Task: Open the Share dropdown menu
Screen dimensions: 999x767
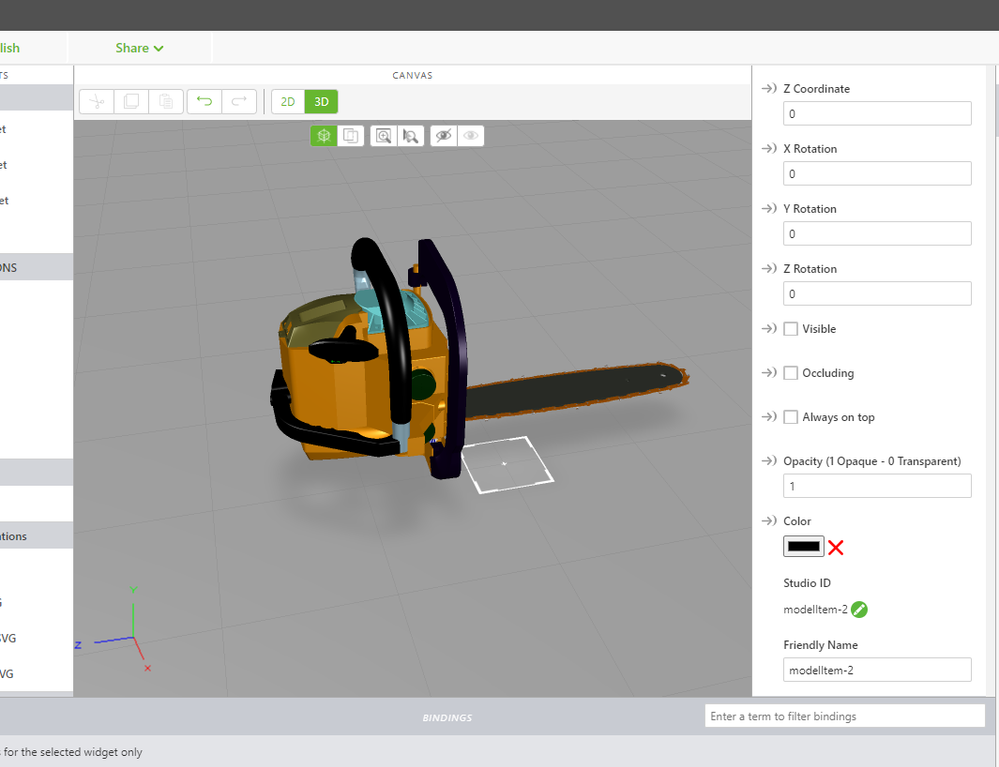Action: 139,48
